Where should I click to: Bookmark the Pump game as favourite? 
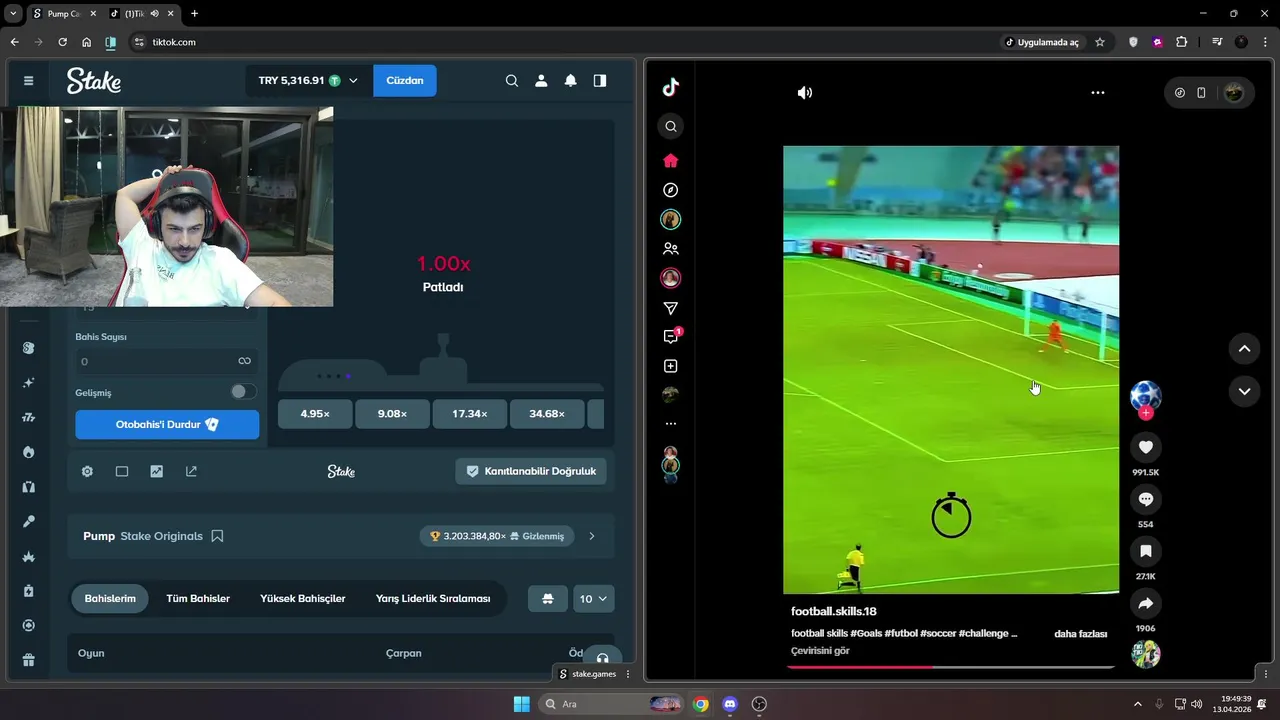[217, 536]
